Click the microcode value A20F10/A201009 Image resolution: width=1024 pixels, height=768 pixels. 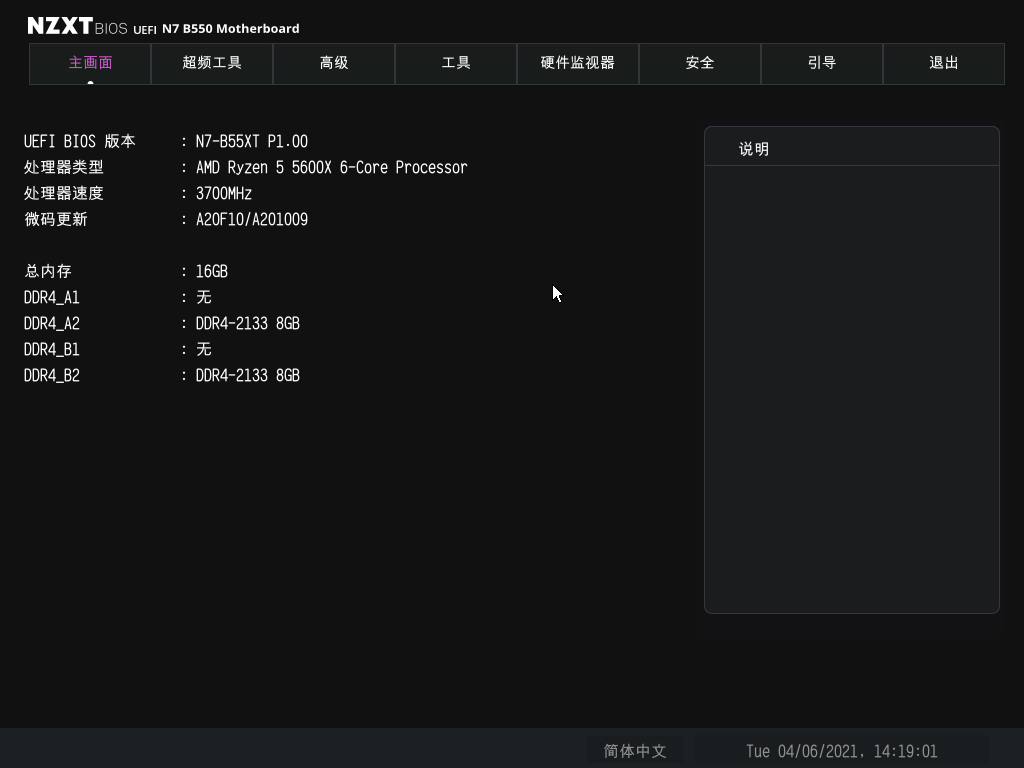[252, 219]
